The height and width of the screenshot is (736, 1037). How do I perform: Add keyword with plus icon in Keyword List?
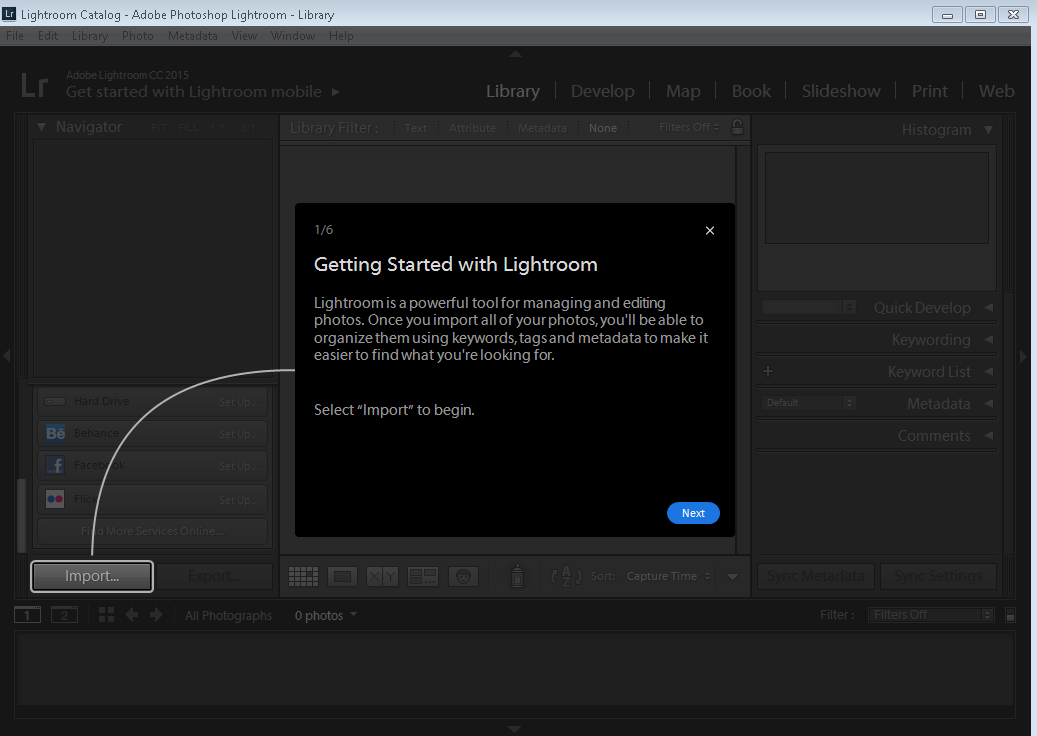pos(768,371)
